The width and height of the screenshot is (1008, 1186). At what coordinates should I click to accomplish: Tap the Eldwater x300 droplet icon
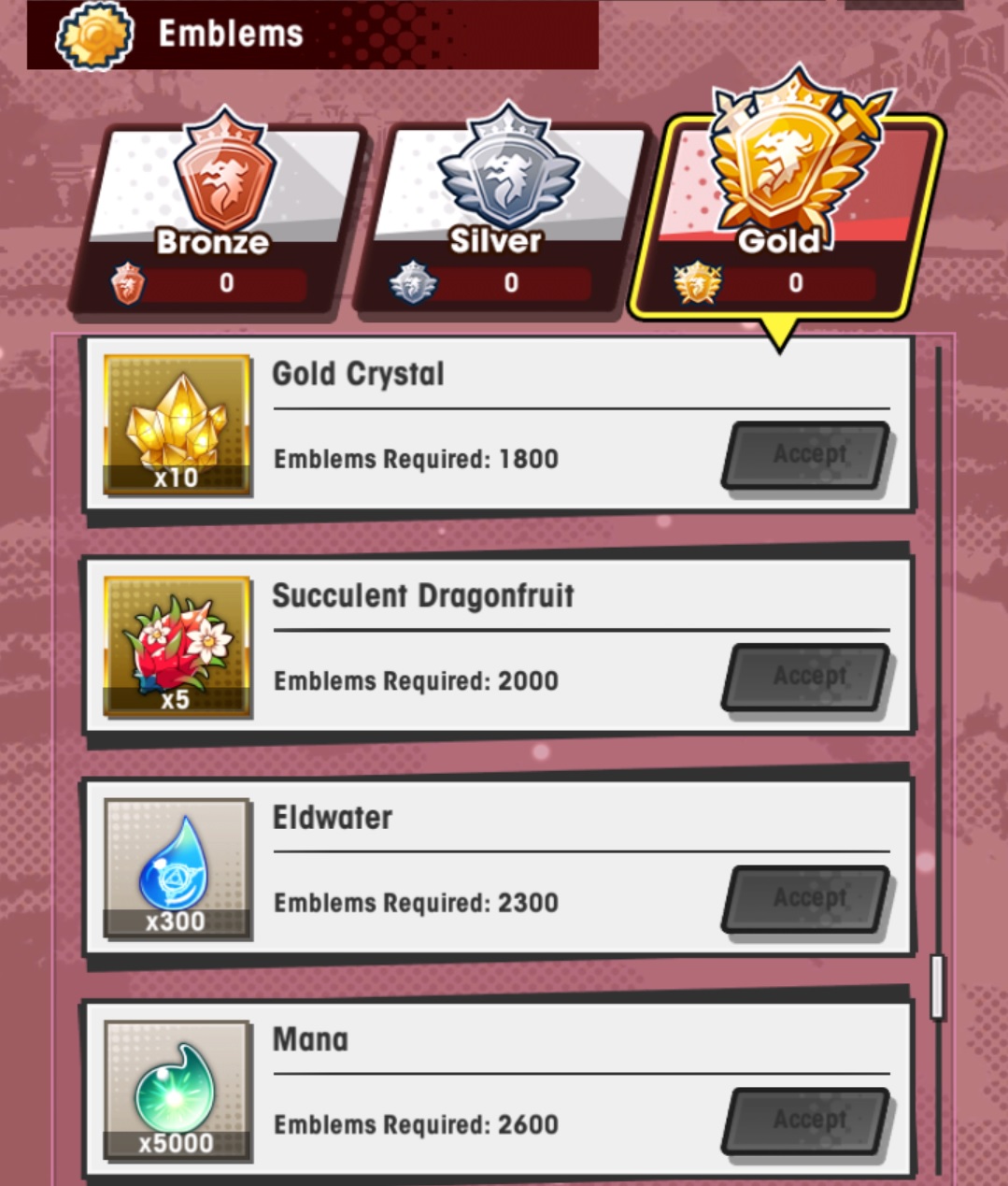[x=177, y=868]
